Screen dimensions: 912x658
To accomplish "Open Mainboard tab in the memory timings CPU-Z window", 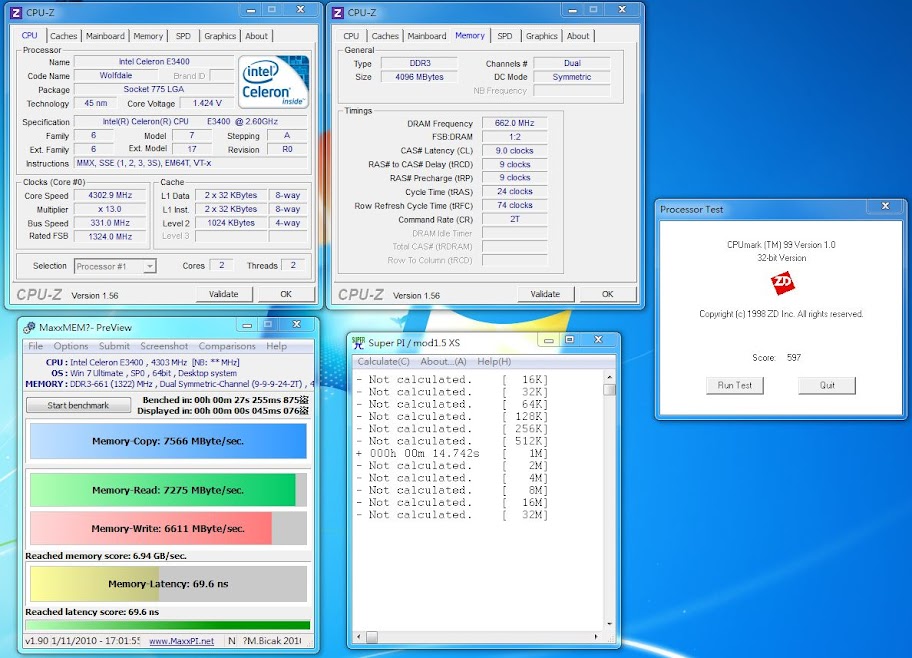I will (427, 36).
